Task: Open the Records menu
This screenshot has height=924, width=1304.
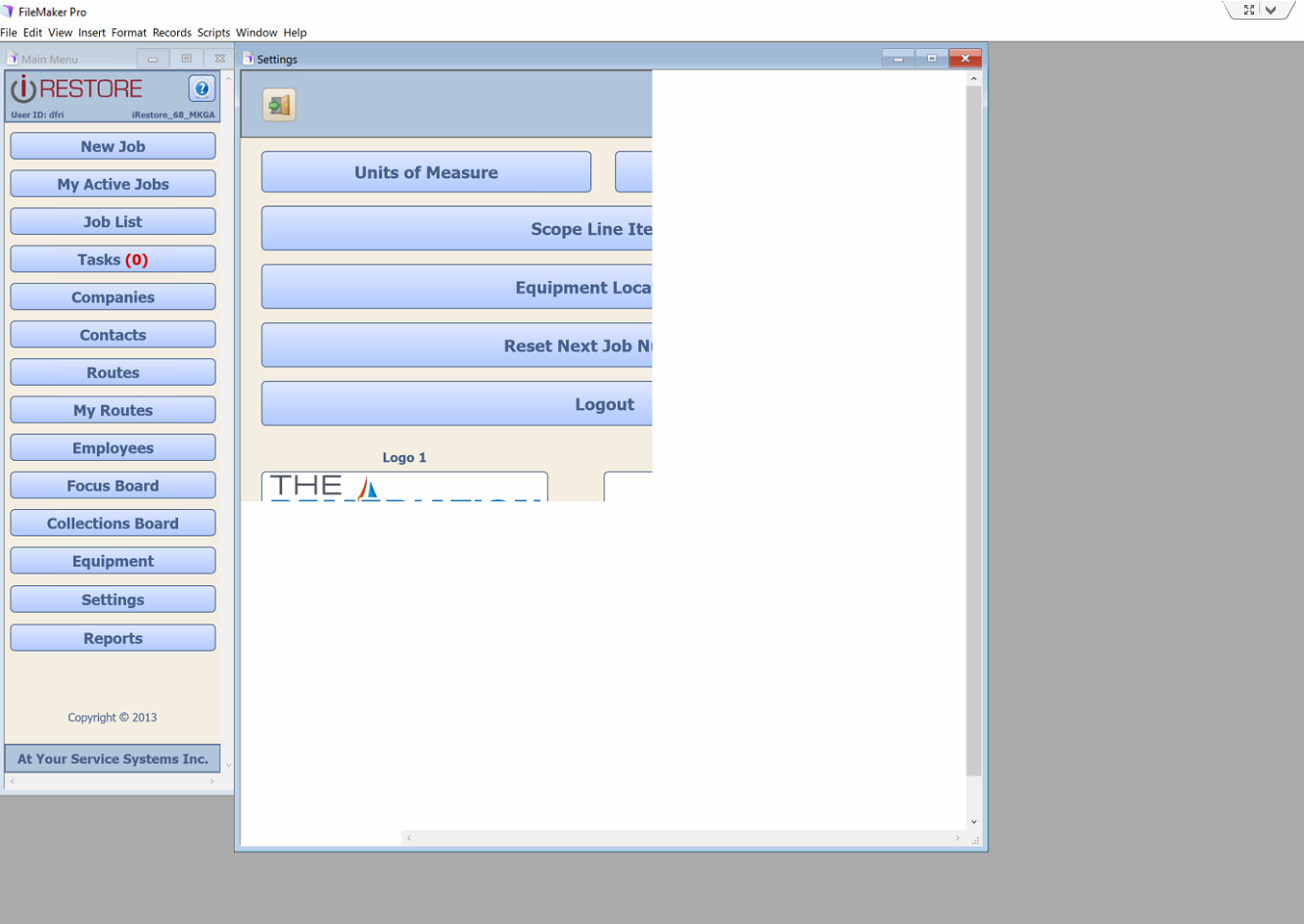Action: (x=172, y=32)
